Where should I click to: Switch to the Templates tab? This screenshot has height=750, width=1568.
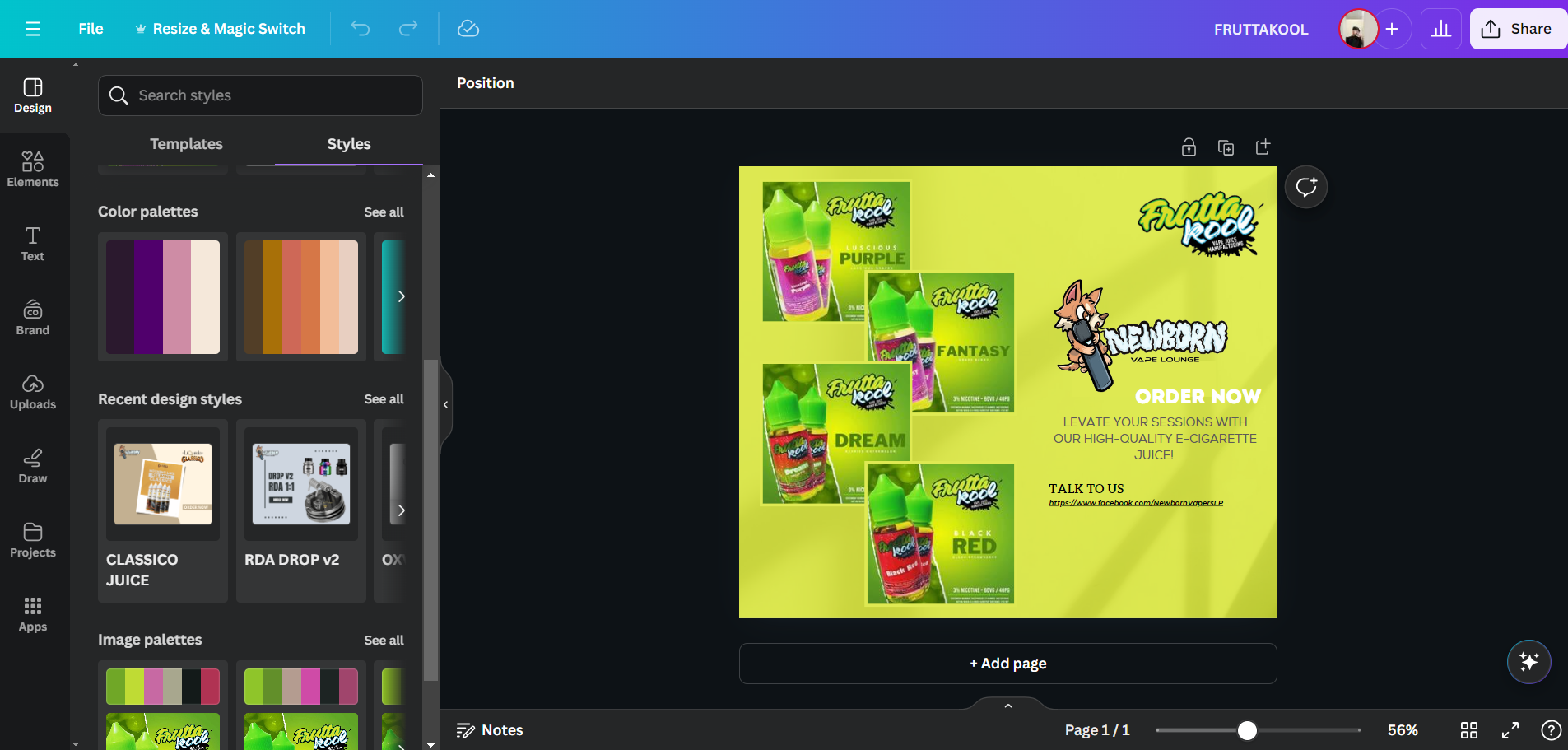pyautogui.click(x=186, y=144)
